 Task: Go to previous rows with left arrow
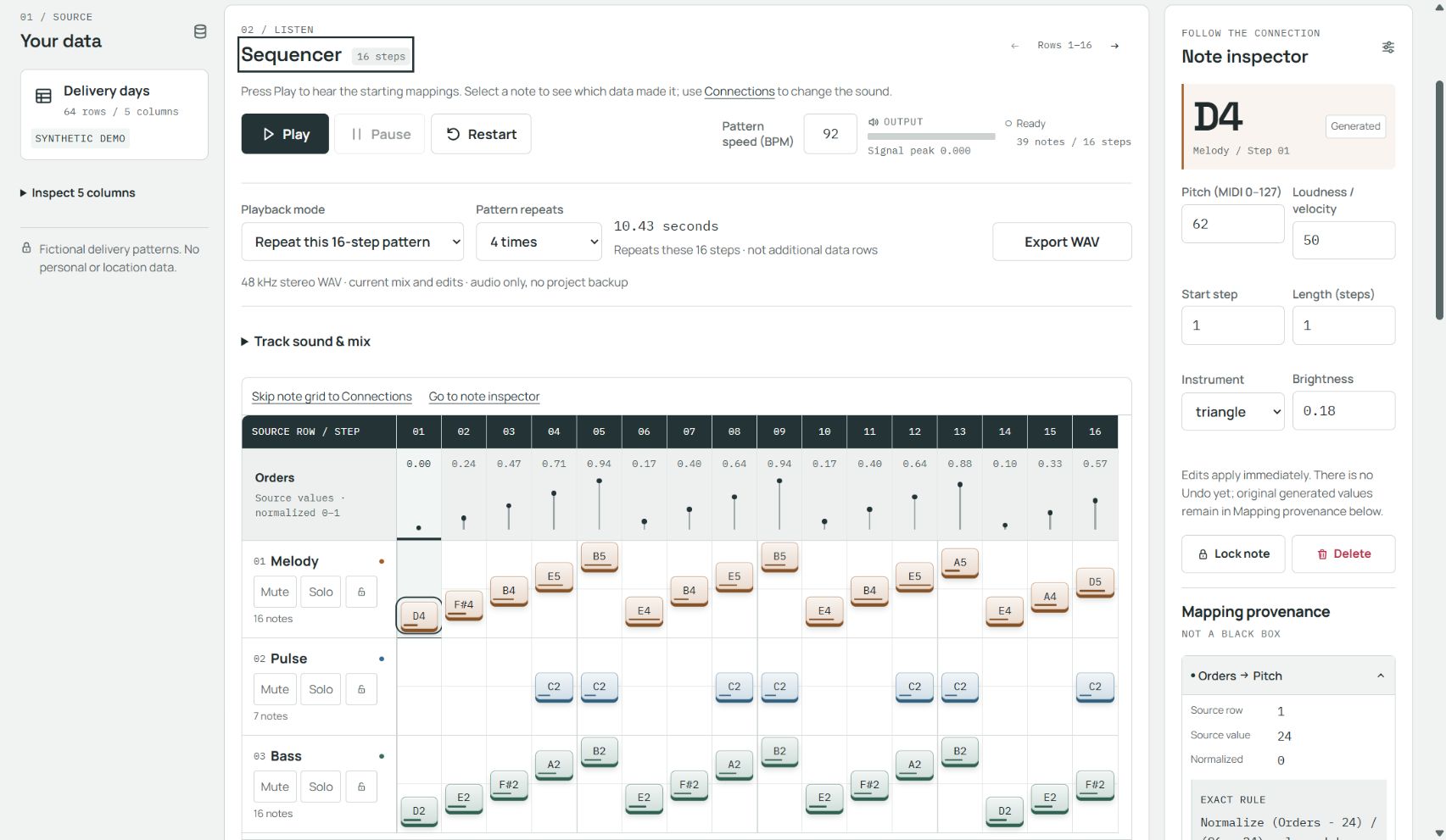(x=1014, y=46)
